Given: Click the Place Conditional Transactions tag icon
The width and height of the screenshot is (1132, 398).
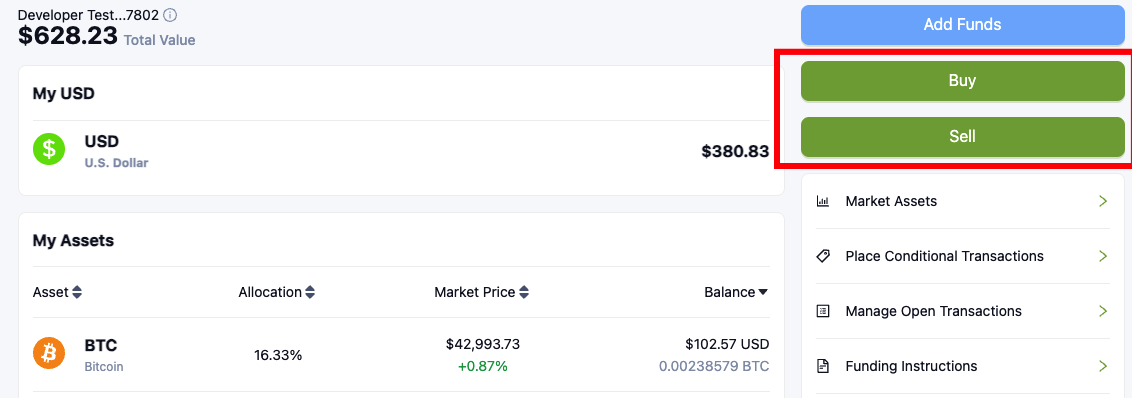Looking at the screenshot, I should 822,256.
